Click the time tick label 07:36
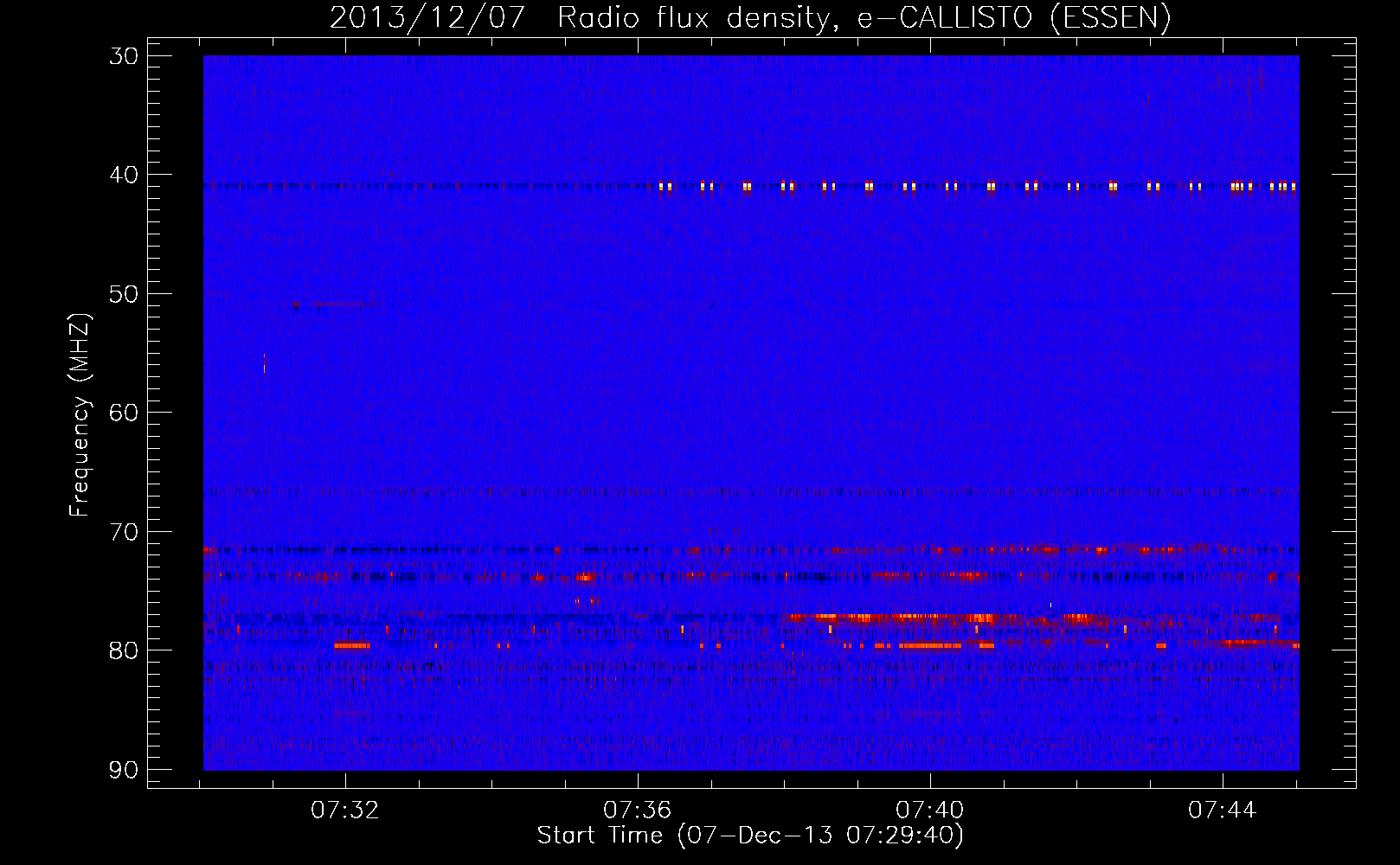This screenshot has width=1400, height=865. [x=638, y=810]
